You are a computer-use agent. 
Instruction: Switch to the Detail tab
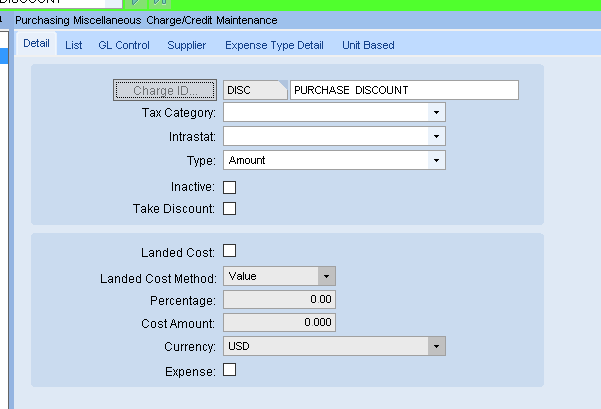(36, 43)
